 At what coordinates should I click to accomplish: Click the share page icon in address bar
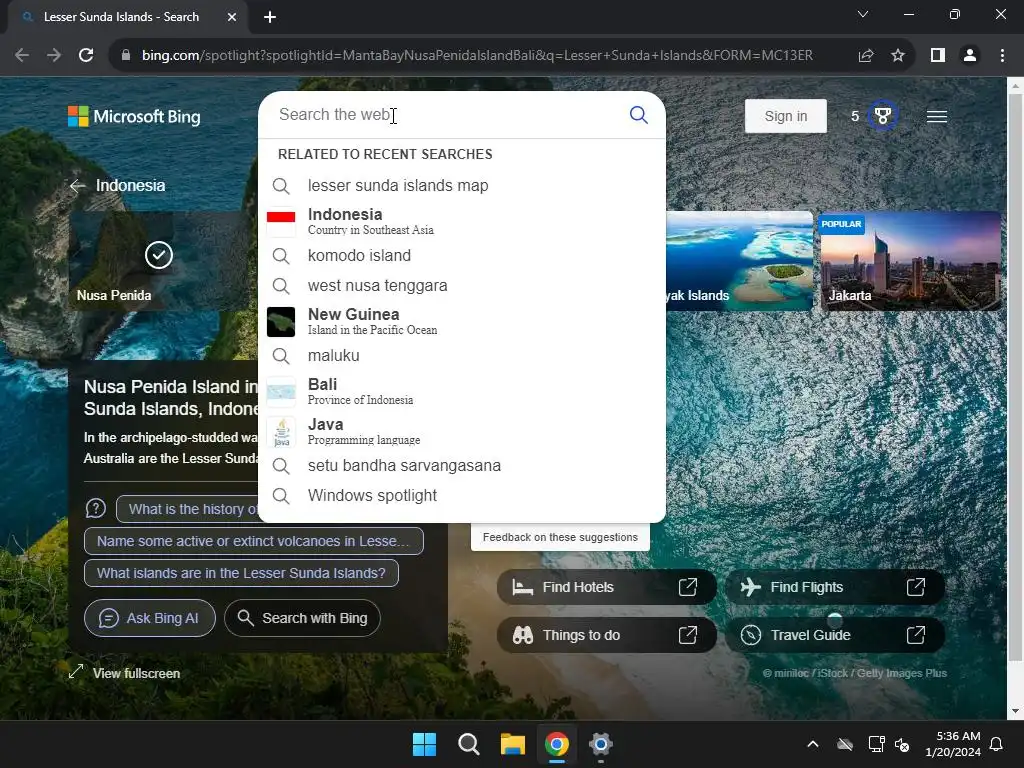tap(866, 56)
